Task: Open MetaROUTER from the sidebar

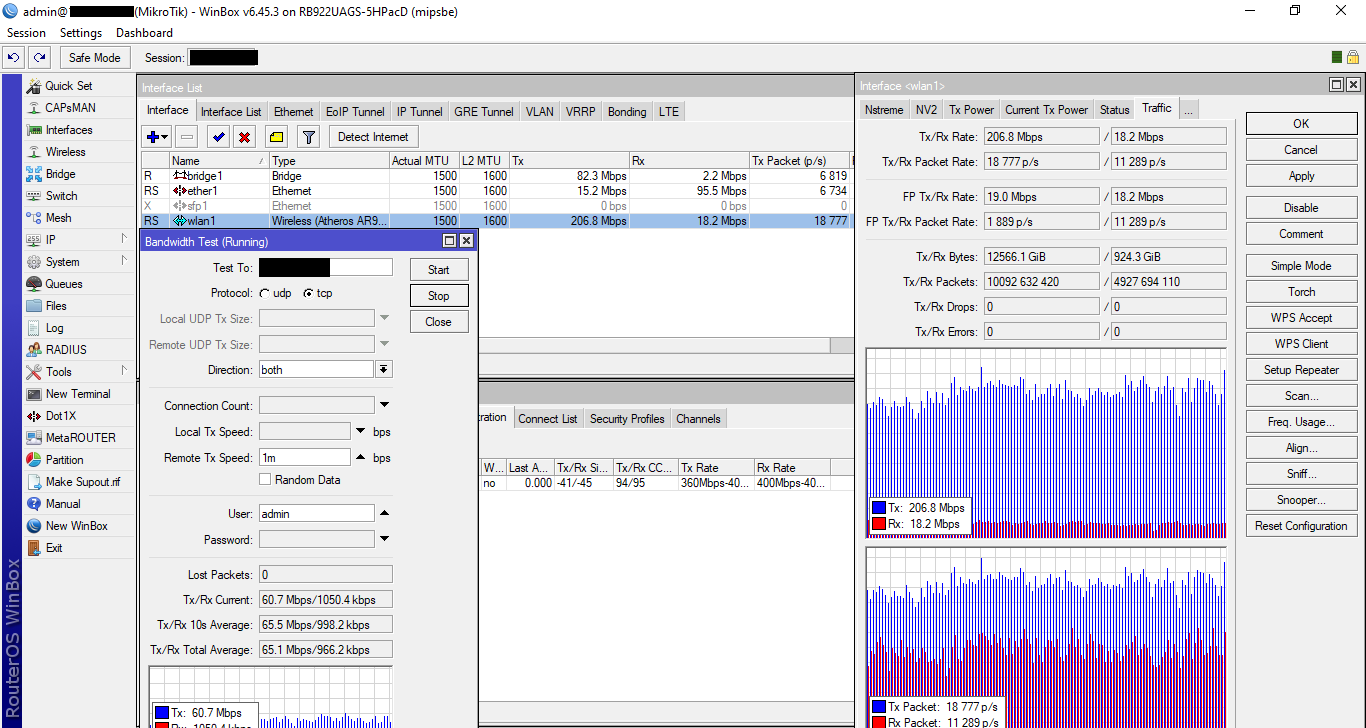Action: point(80,438)
